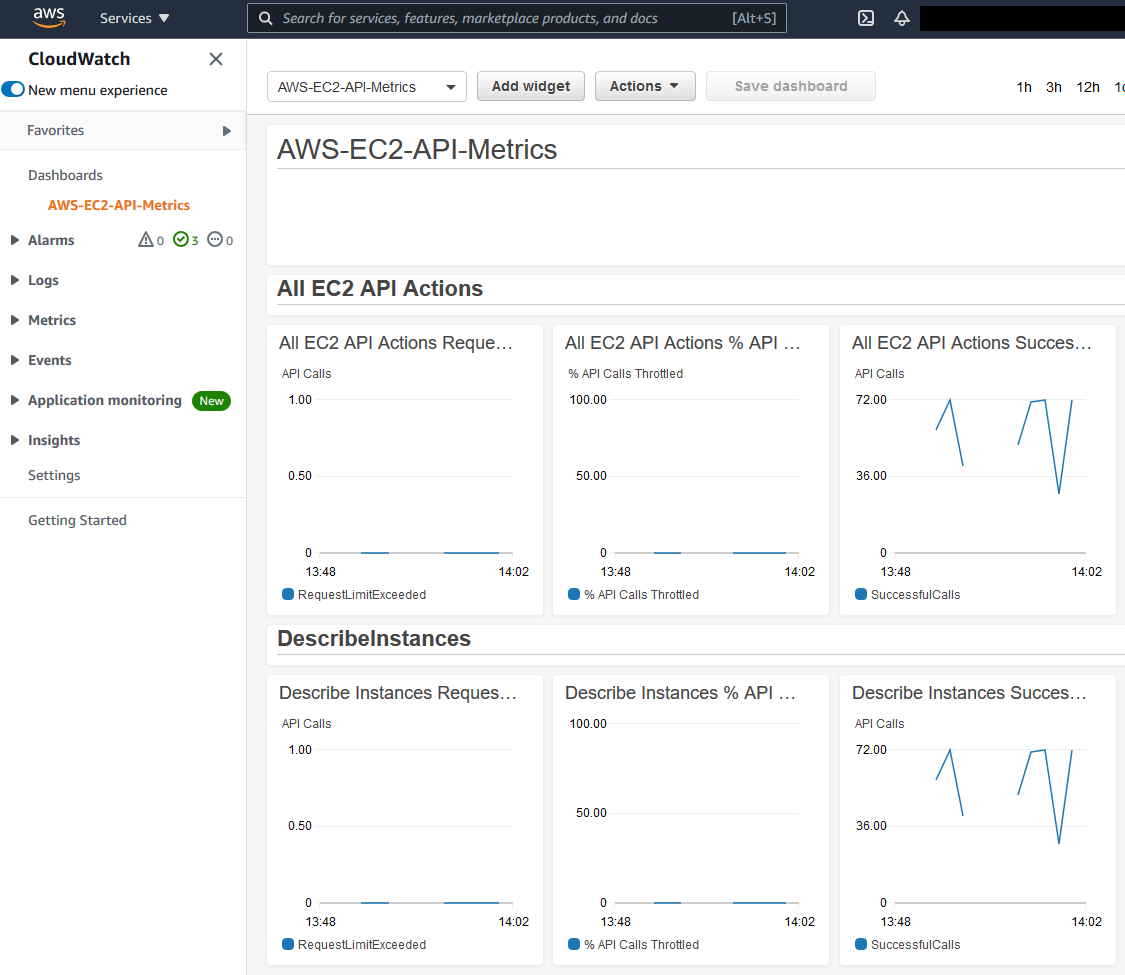The image size is (1125, 975).
Task: Select Settings in the sidebar
Action: pos(53,475)
